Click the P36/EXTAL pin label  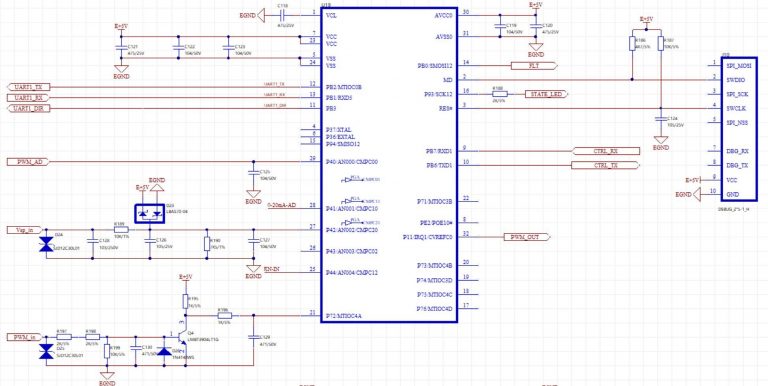pos(341,137)
